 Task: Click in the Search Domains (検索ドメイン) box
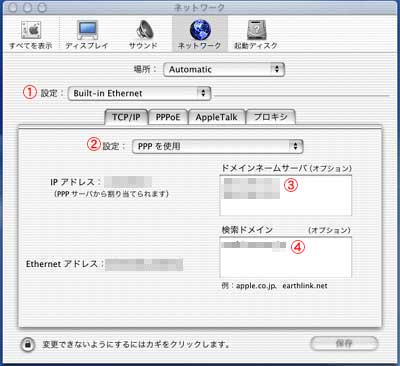[286, 257]
